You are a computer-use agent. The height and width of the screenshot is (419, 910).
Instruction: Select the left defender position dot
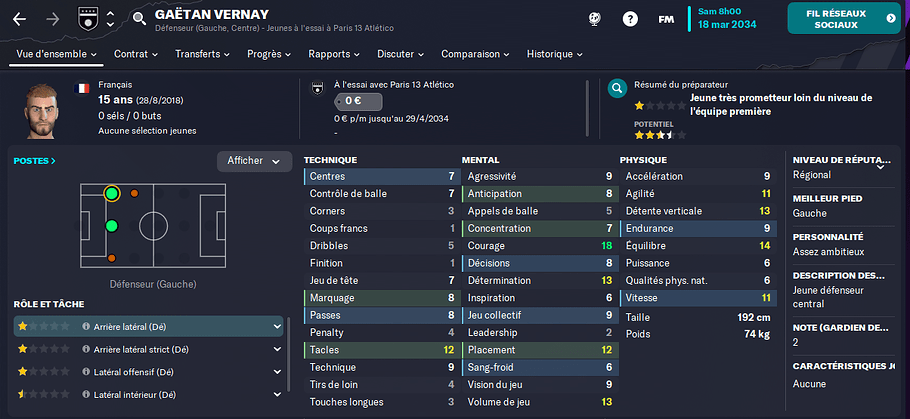[x=112, y=193]
